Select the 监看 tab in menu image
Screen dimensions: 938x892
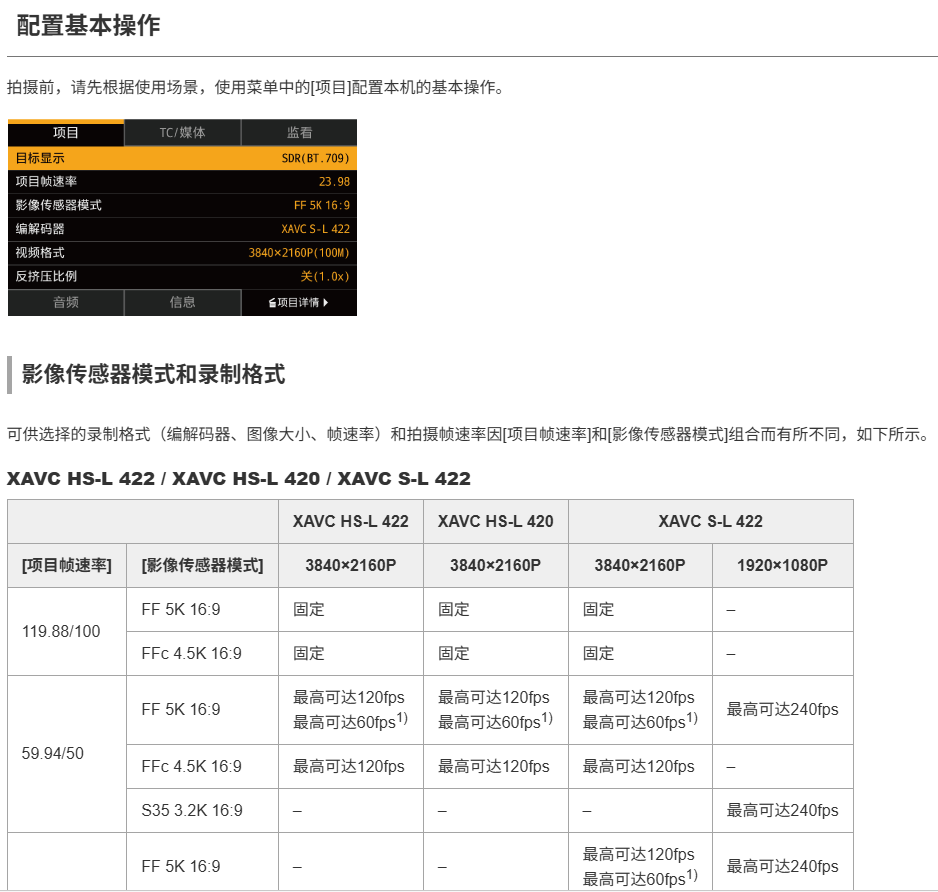(299, 133)
